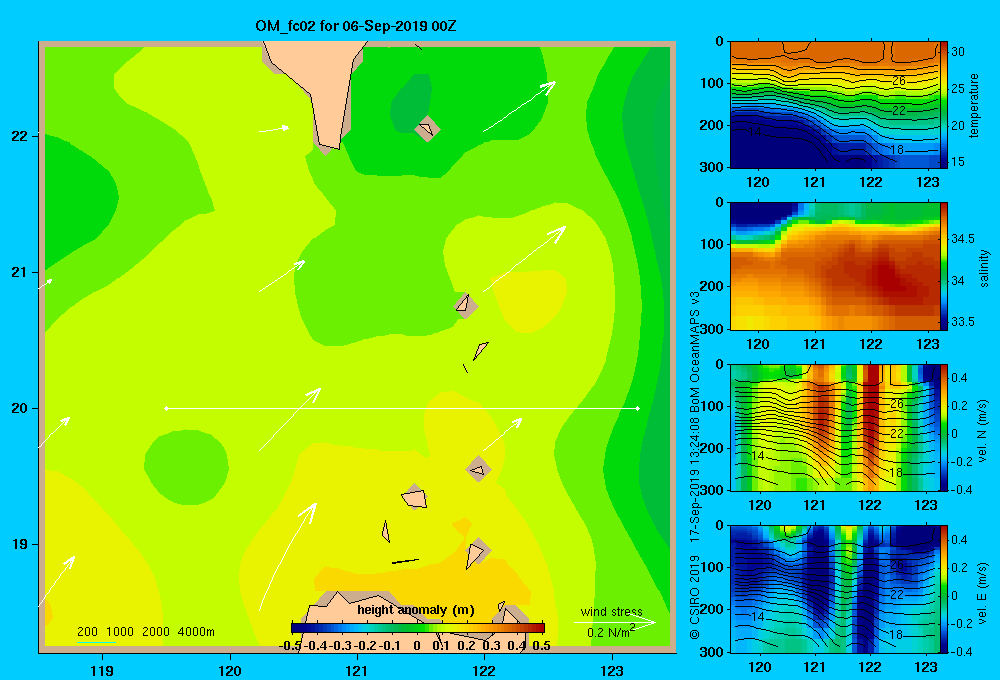
Task: Click the '34.5' tick on salinity scale
Action: [962, 239]
